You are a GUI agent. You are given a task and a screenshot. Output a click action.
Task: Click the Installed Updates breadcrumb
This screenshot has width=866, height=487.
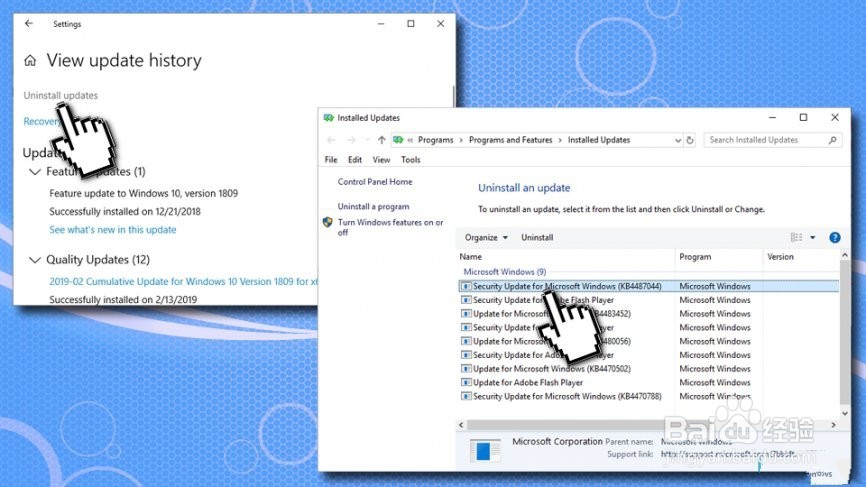[599, 140]
